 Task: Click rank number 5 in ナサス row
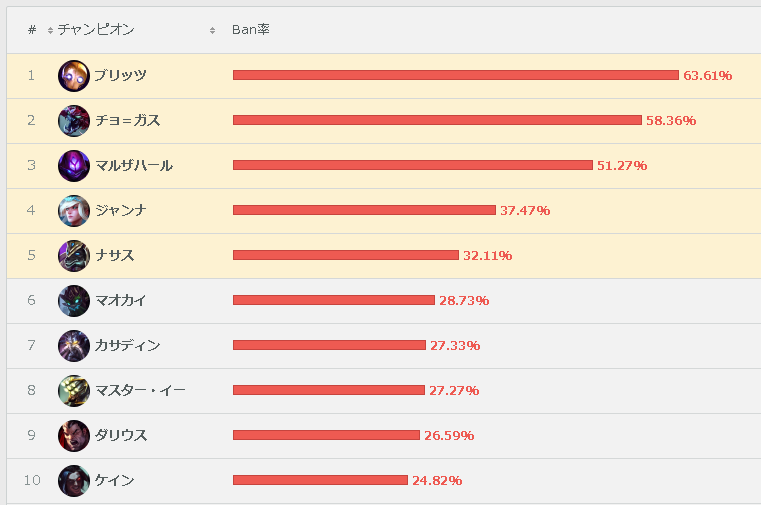(x=32, y=255)
